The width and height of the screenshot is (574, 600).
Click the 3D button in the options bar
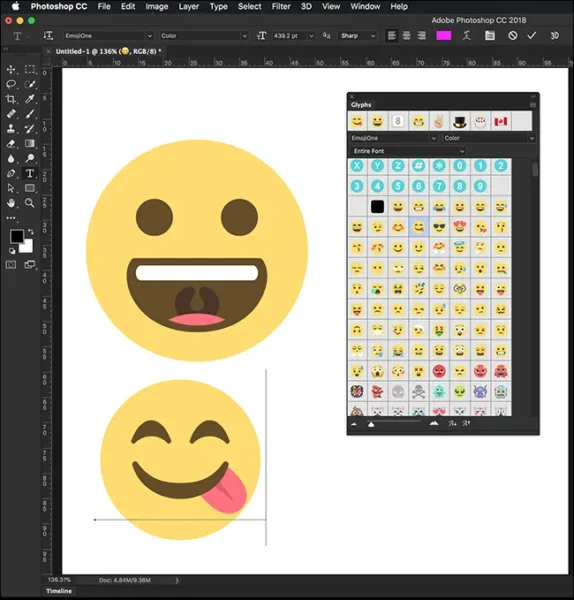[x=554, y=36]
